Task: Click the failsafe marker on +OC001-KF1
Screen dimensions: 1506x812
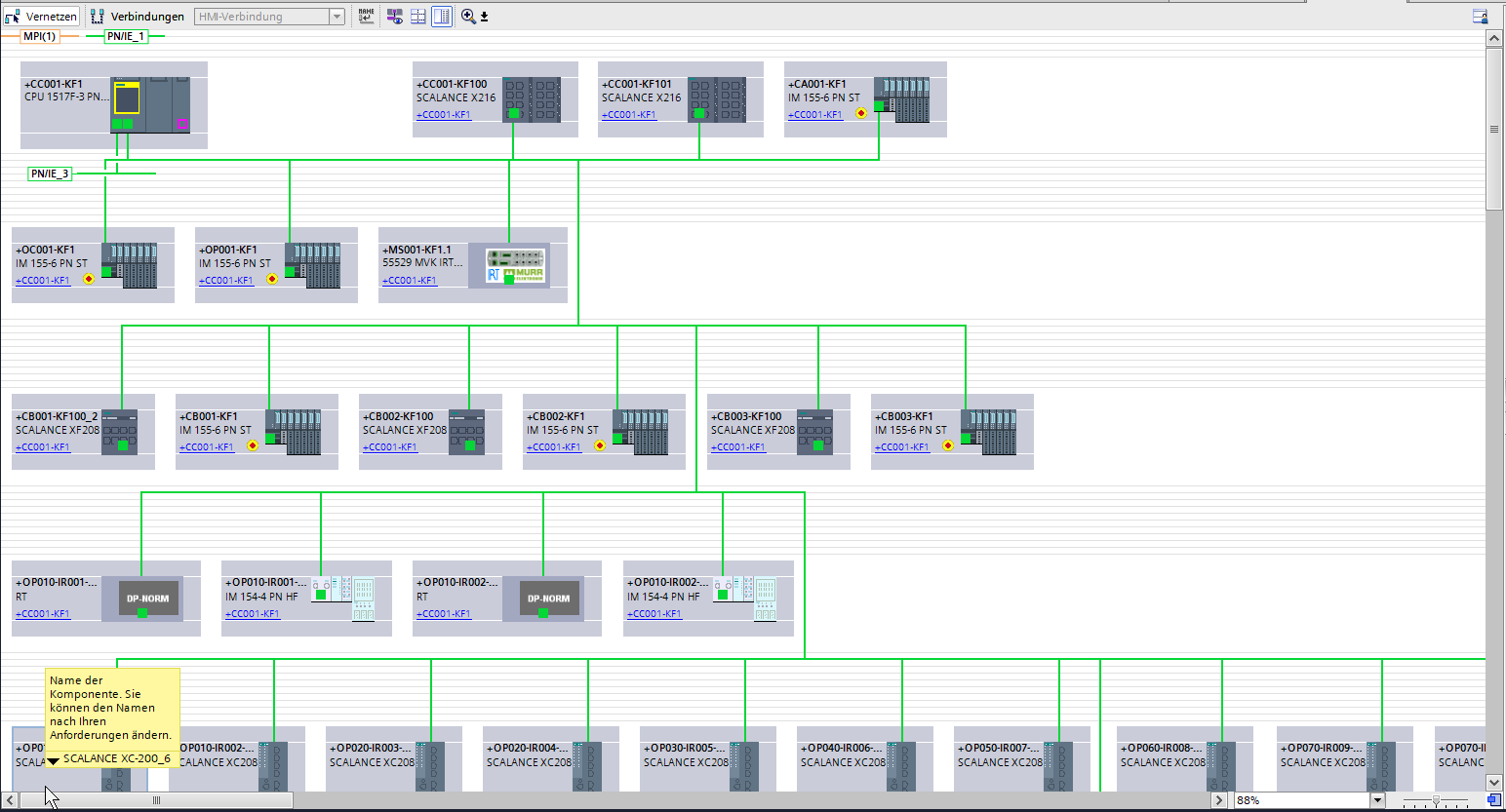Action: tap(89, 279)
